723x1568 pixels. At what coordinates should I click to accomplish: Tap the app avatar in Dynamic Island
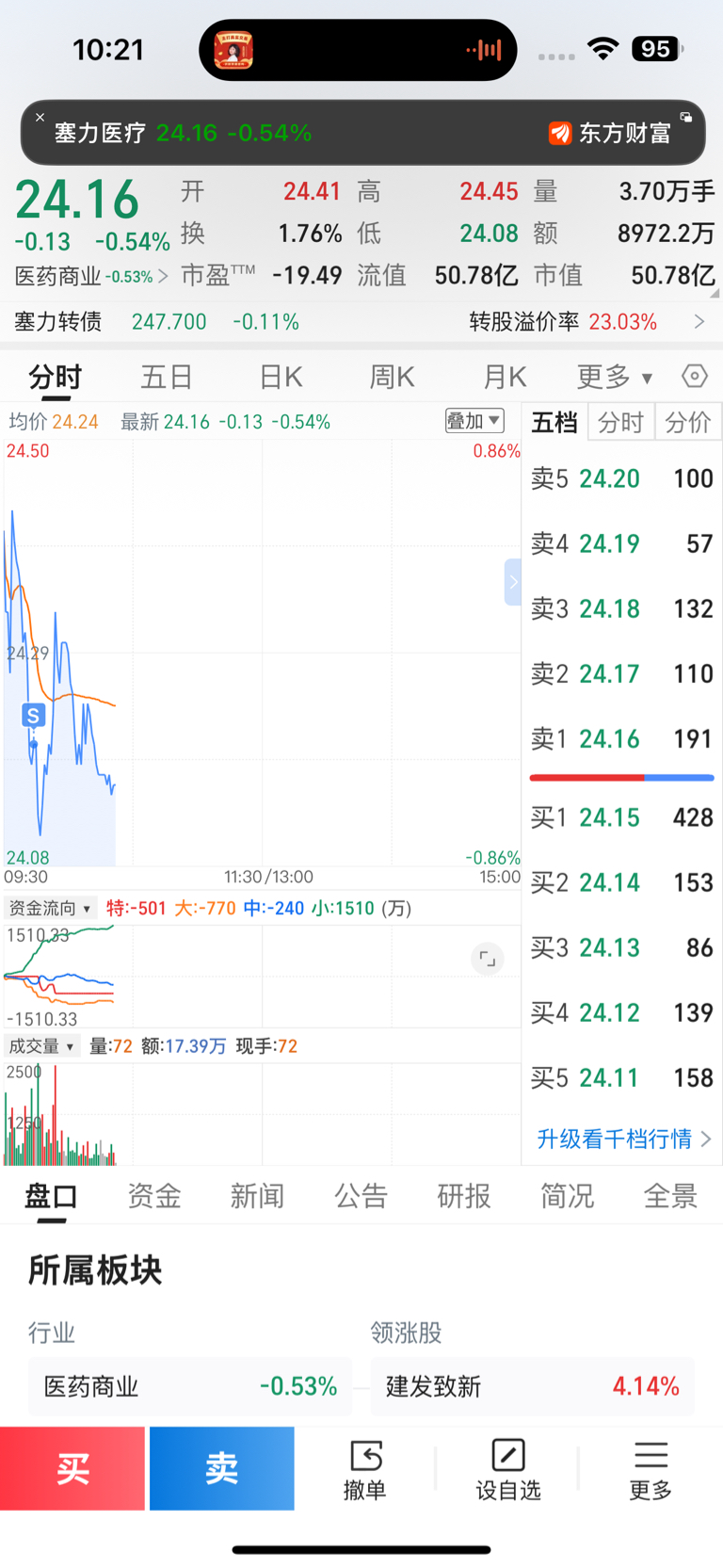233,50
